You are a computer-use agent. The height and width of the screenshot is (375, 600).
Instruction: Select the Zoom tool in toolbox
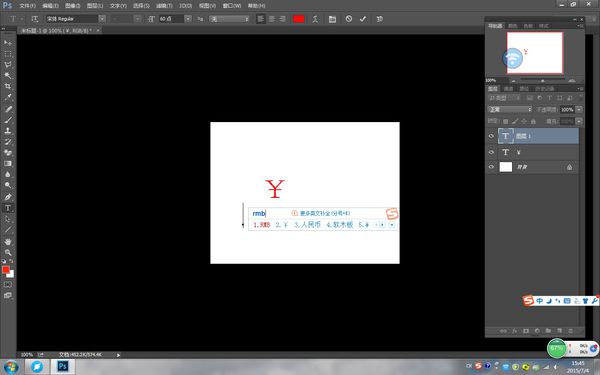[x=8, y=253]
